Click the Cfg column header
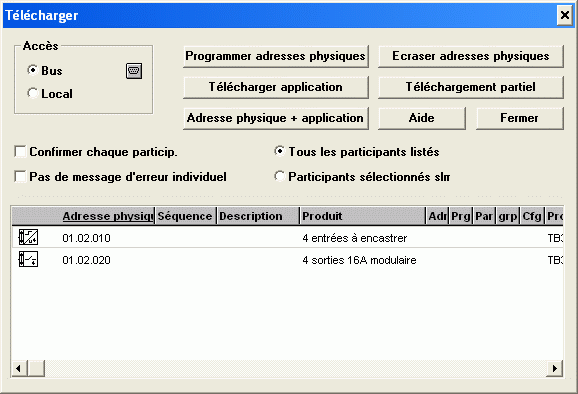The width and height of the screenshot is (578, 394). tap(532, 216)
